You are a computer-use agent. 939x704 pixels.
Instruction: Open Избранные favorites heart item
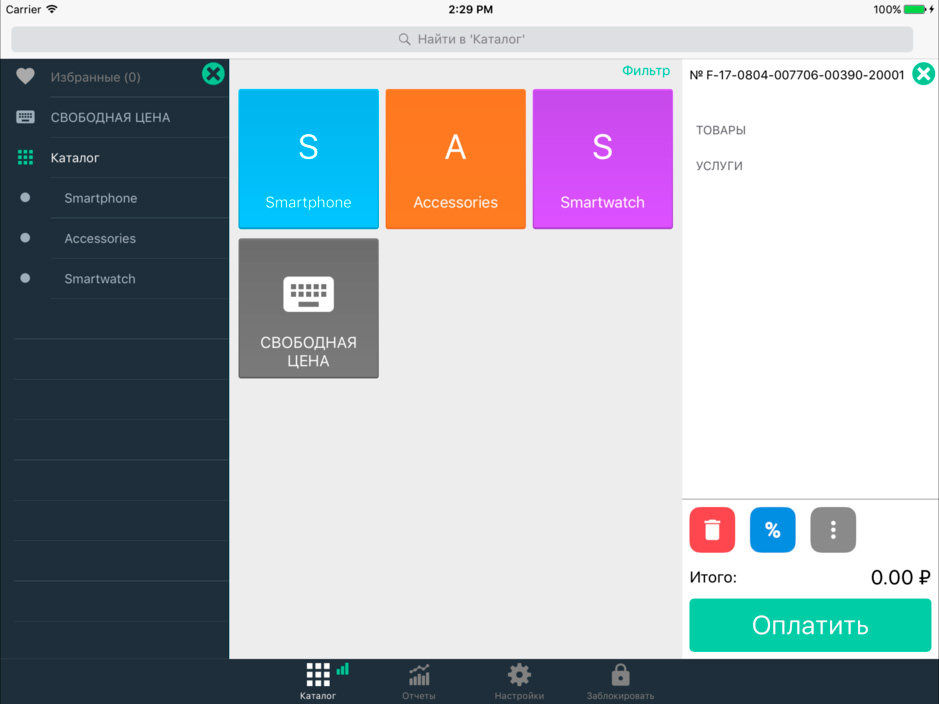tap(95, 77)
